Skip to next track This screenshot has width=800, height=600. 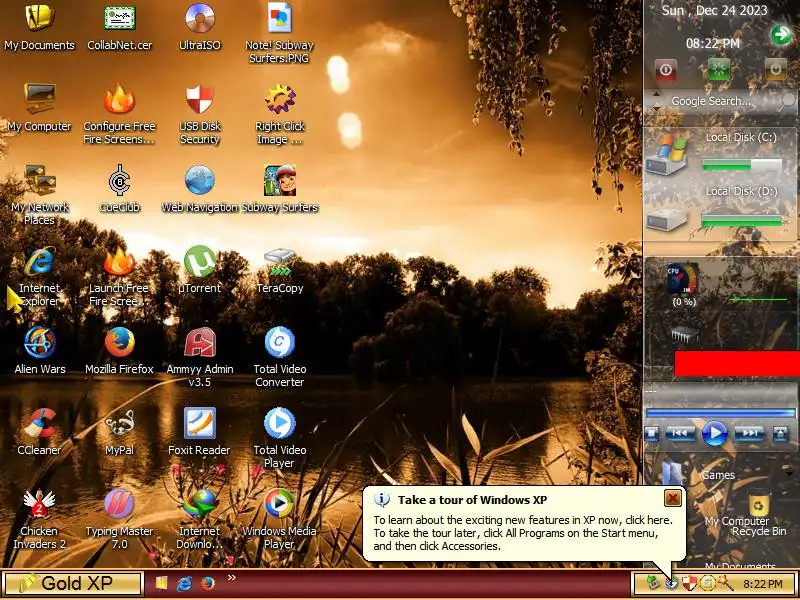coord(749,434)
